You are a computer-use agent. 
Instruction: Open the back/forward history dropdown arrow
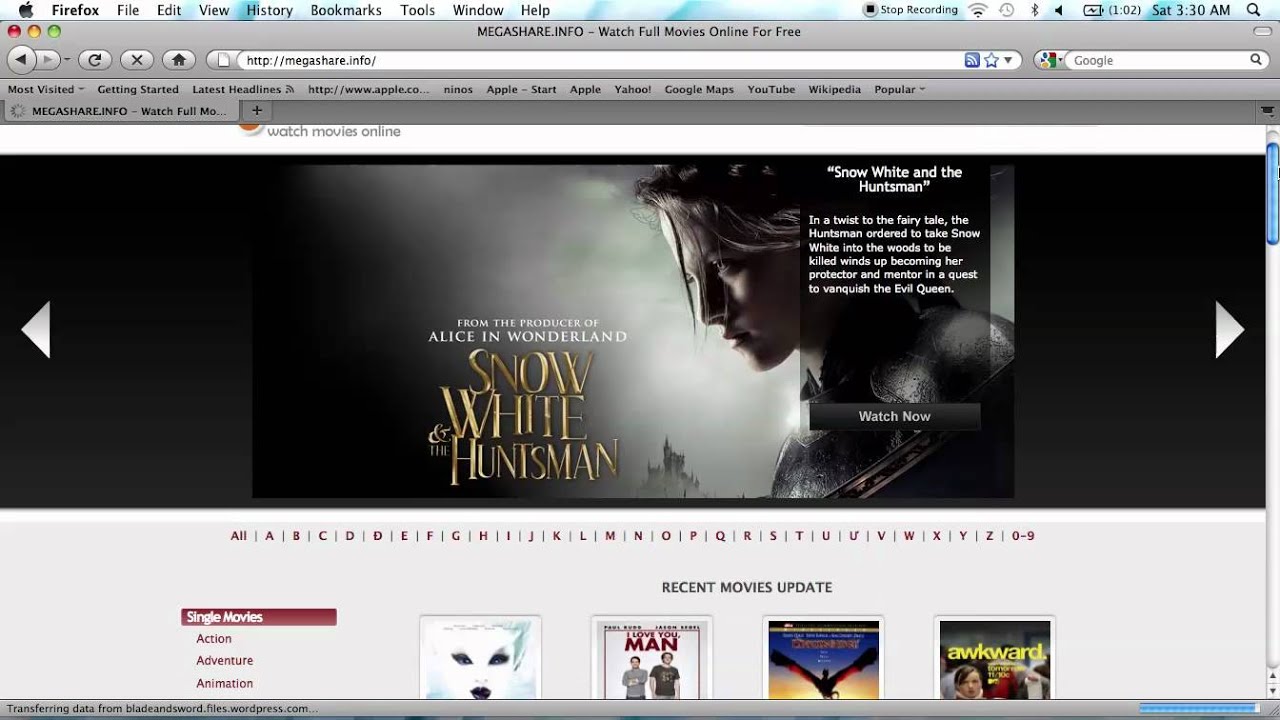click(67, 60)
